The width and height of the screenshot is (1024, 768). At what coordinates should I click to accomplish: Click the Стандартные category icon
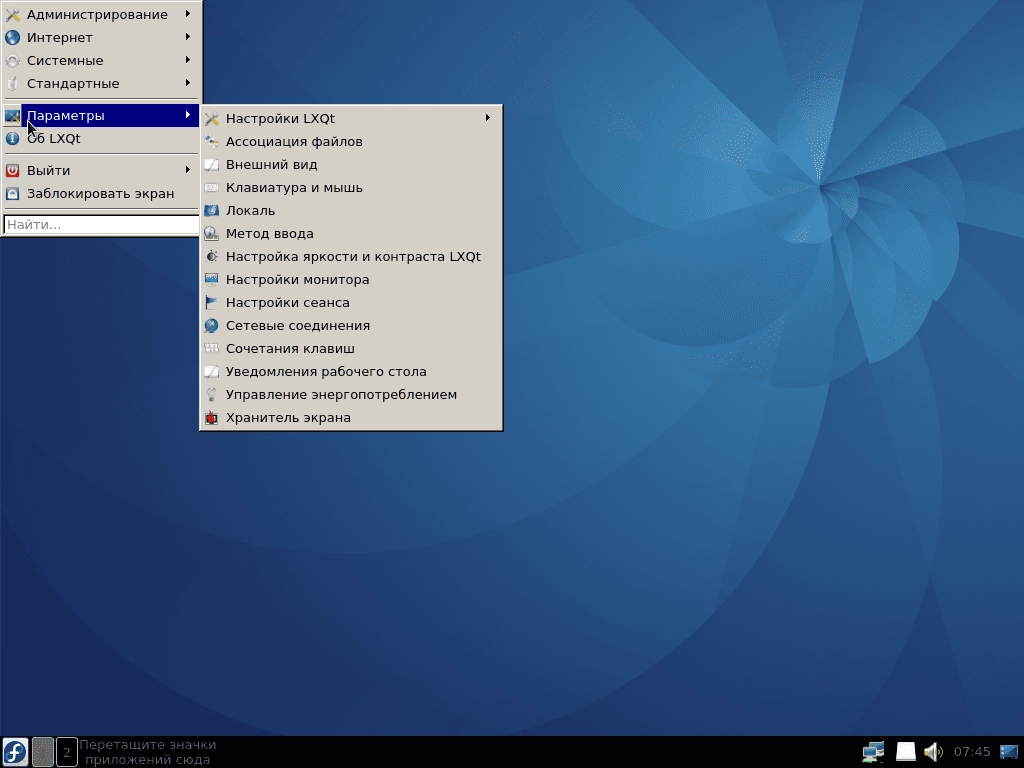(12, 83)
